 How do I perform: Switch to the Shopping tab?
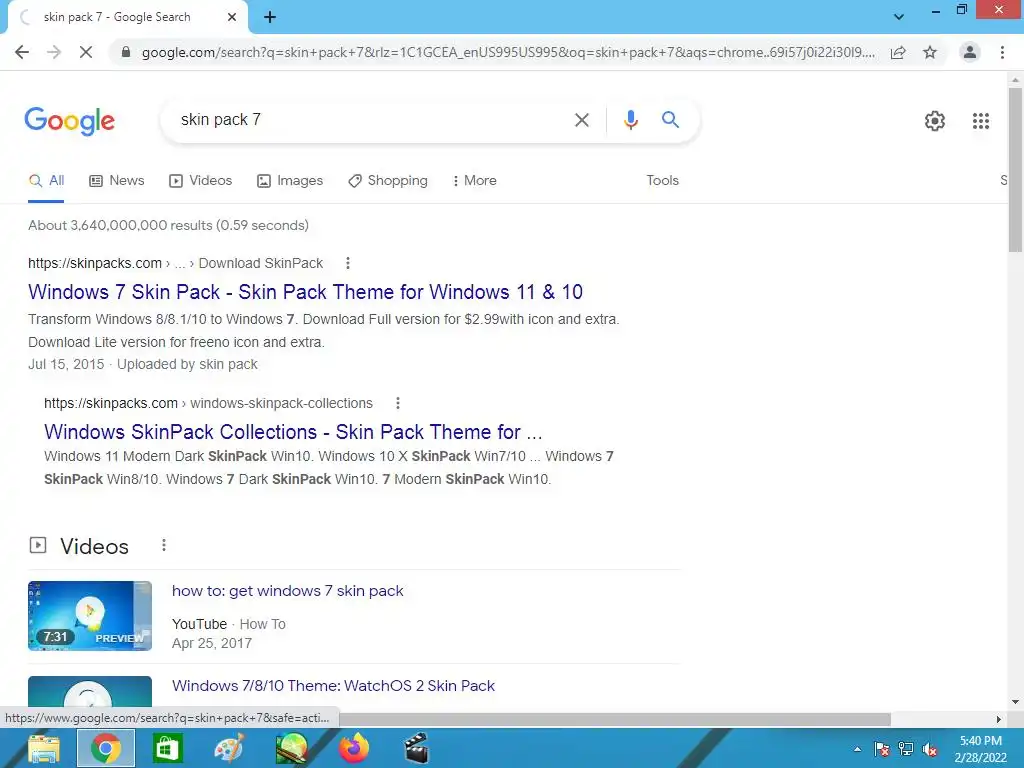point(388,181)
